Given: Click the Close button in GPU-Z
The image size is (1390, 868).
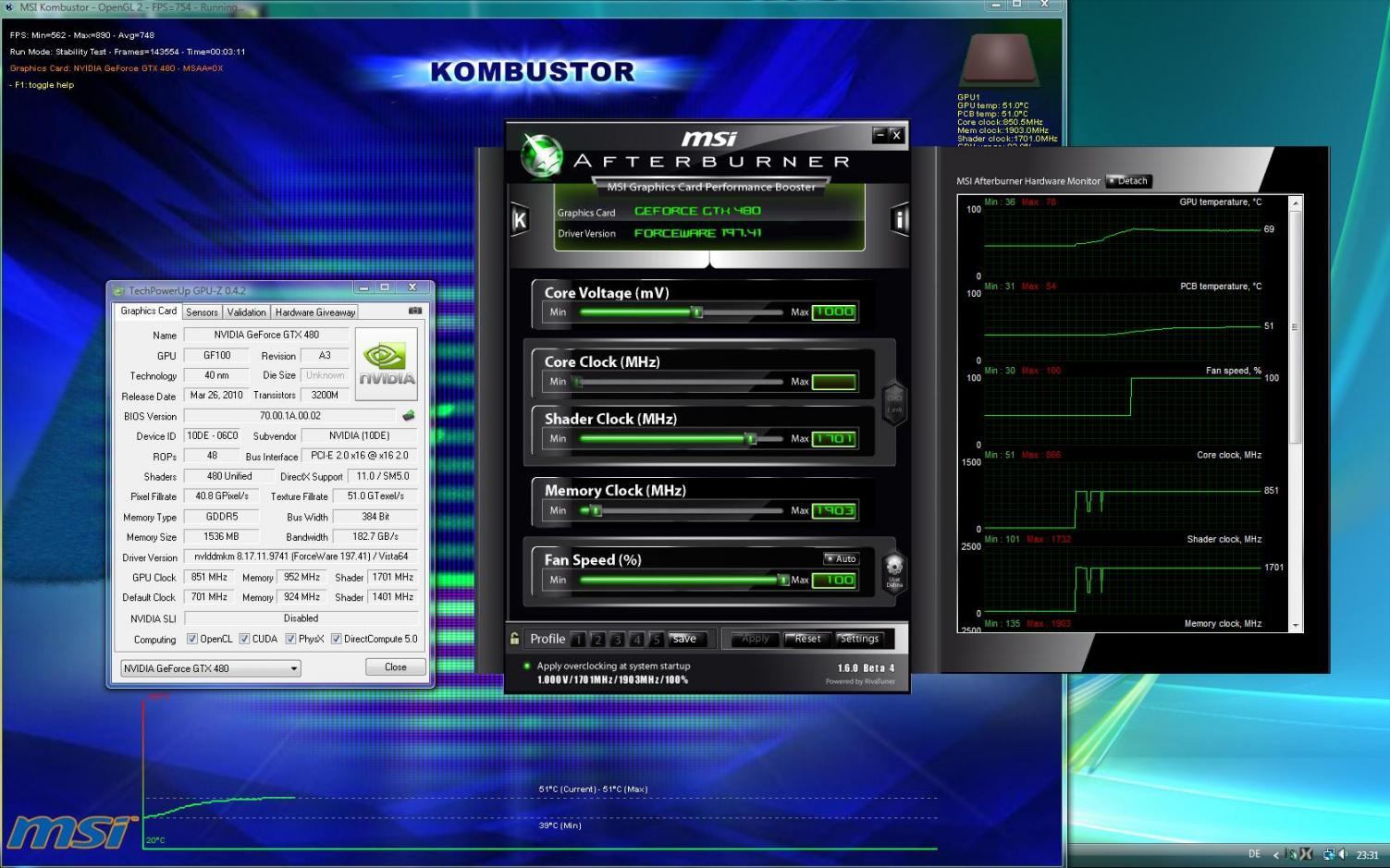Looking at the screenshot, I should pos(396,667).
